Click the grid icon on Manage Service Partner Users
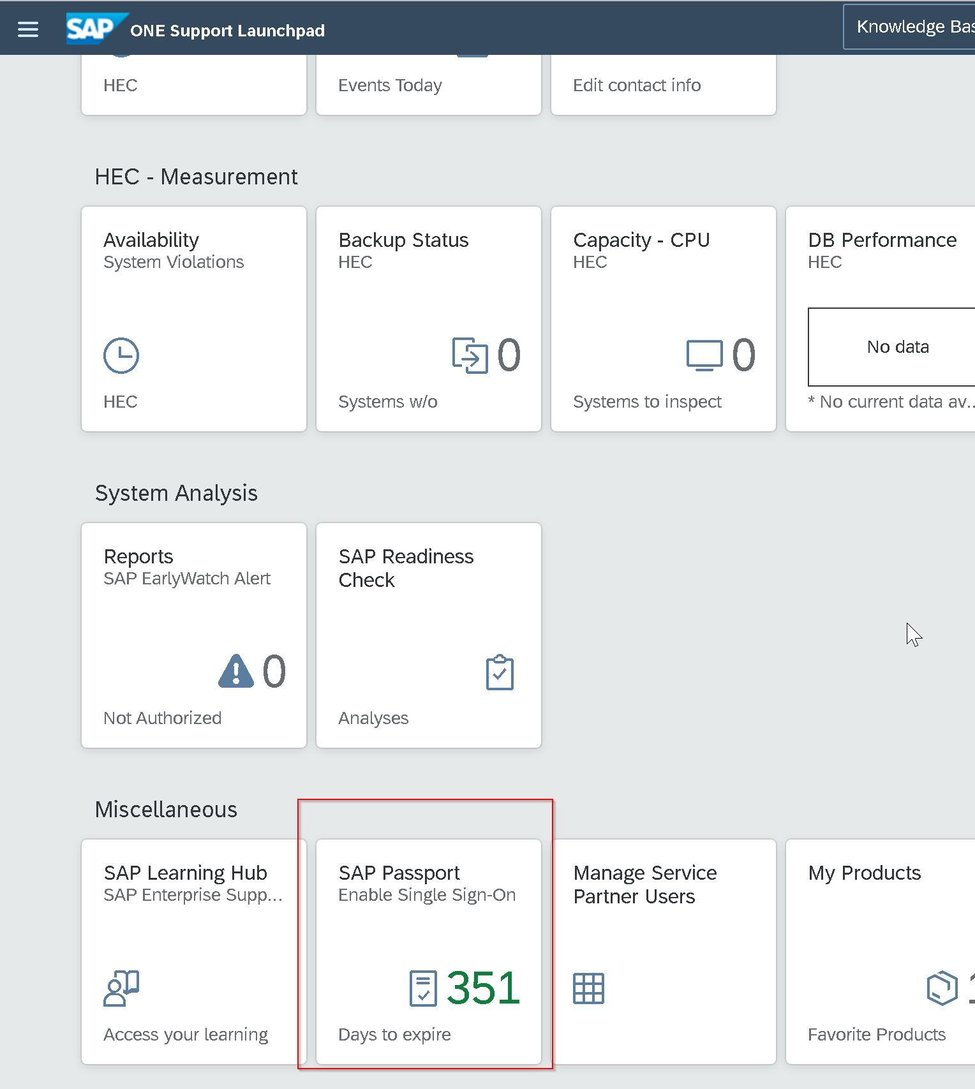This screenshot has height=1089, width=975. pyautogui.click(x=589, y=988)
